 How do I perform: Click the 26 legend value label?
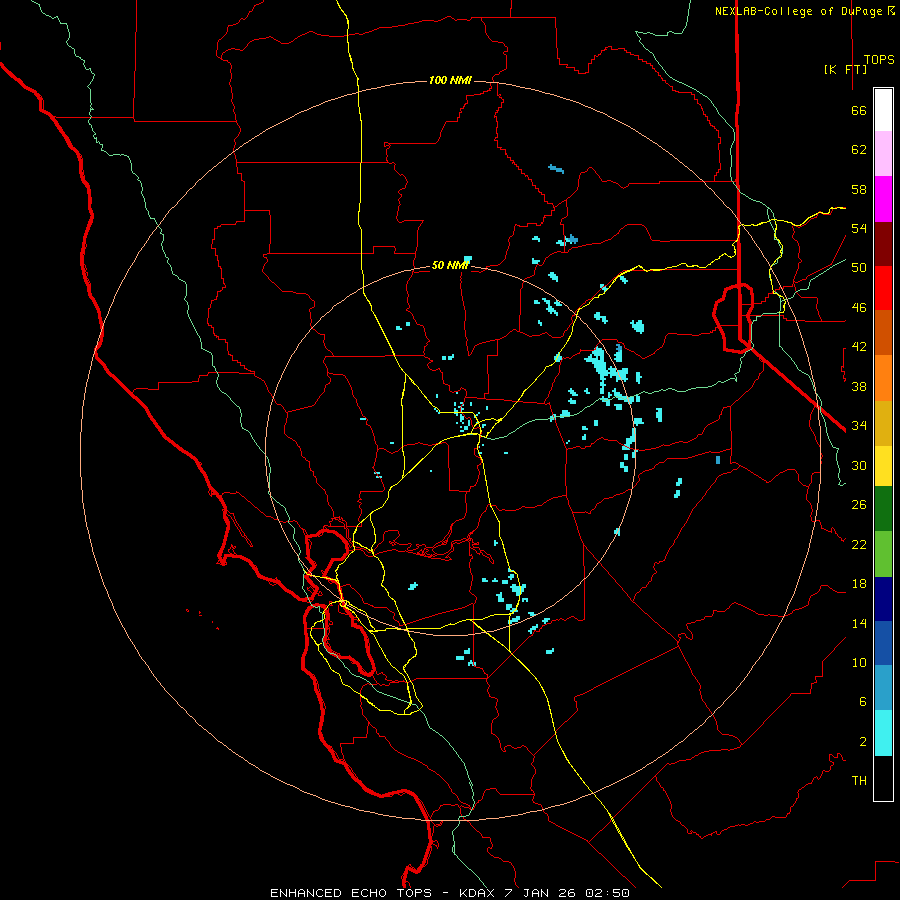tap(859, 505)
